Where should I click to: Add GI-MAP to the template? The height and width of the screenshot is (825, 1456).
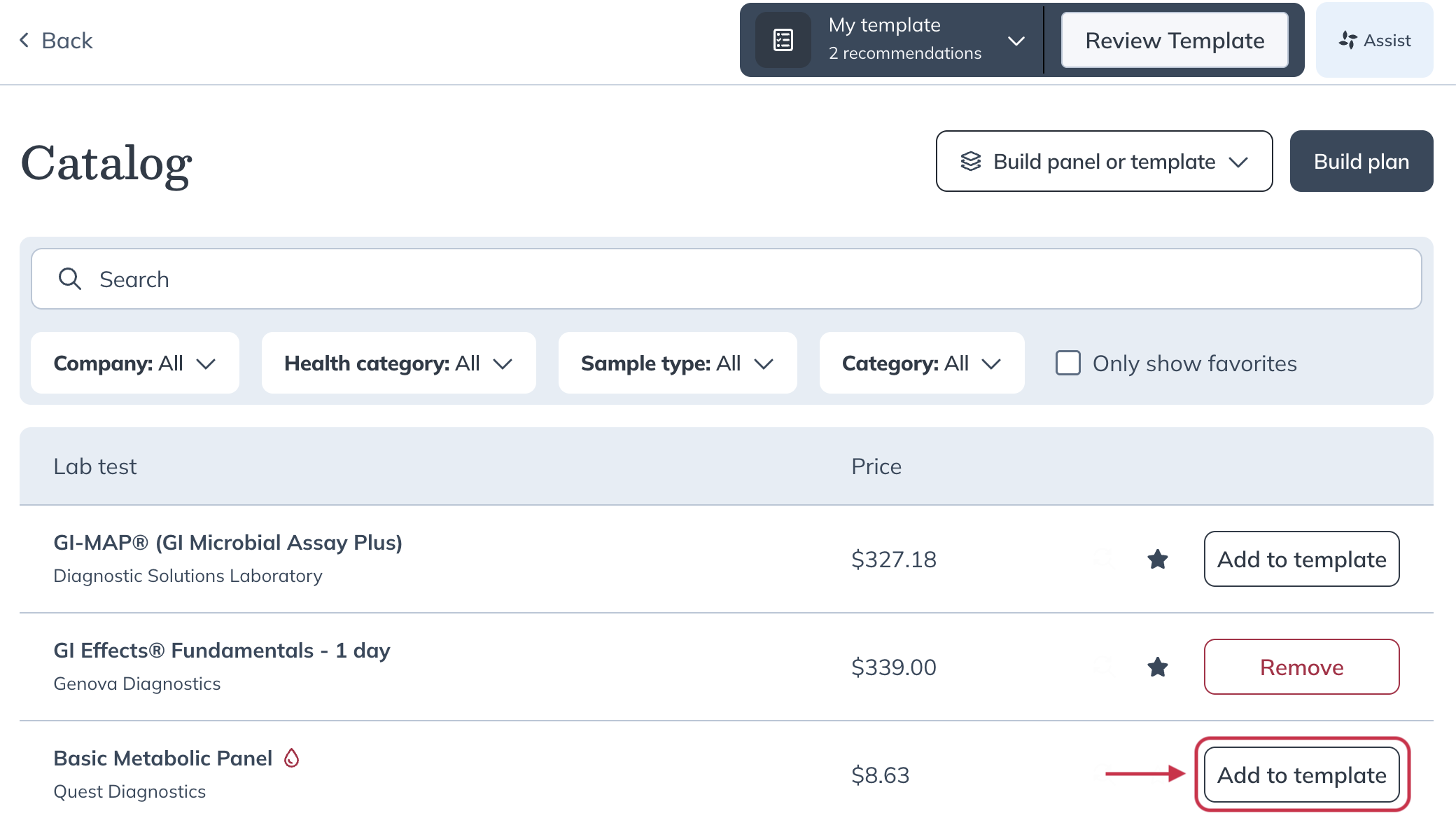tap(1301, 559)
